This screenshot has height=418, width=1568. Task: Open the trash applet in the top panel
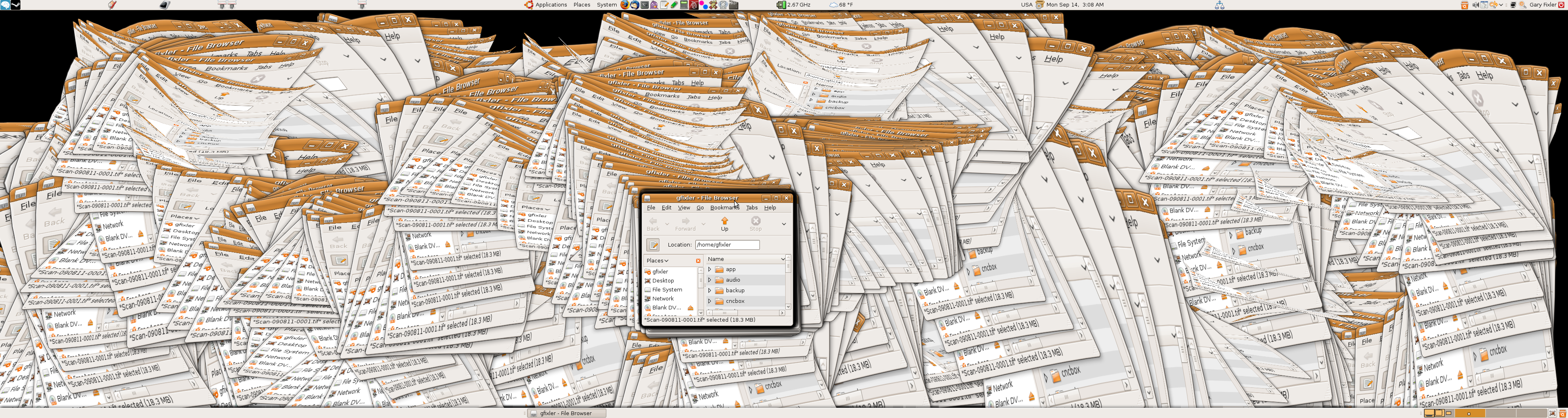click(1465, 5)
